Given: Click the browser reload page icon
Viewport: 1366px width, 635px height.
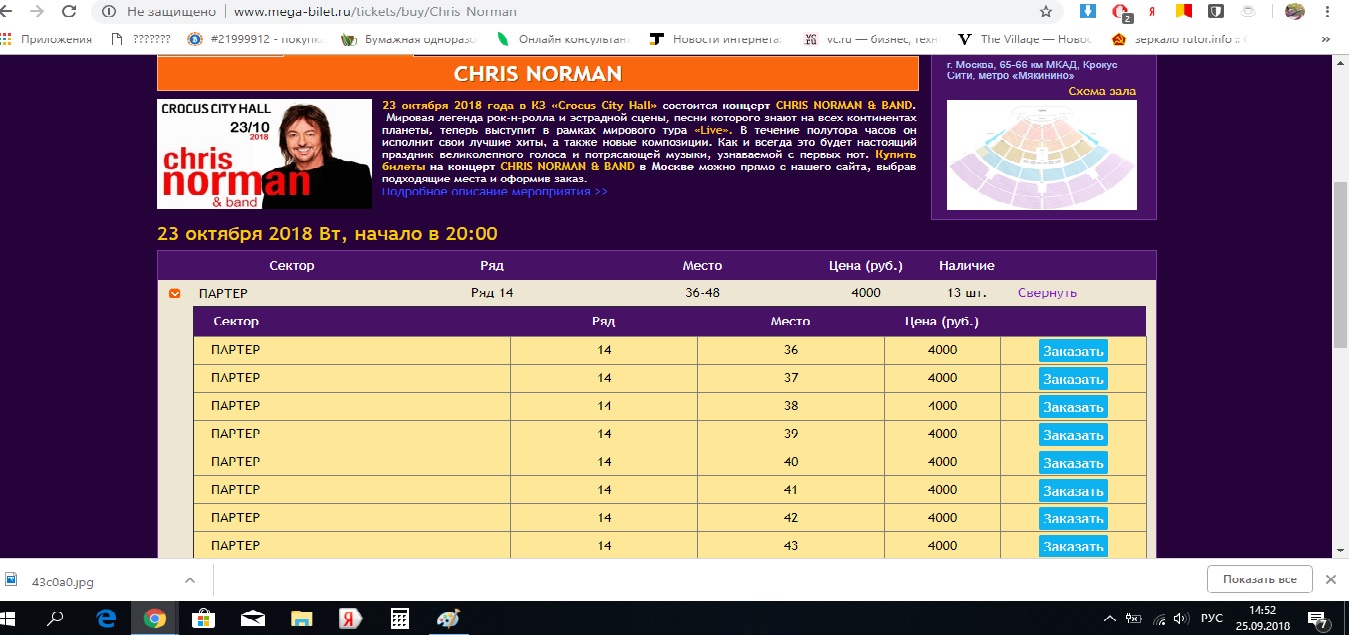Looking at the screenshot, I should [69, 12].
